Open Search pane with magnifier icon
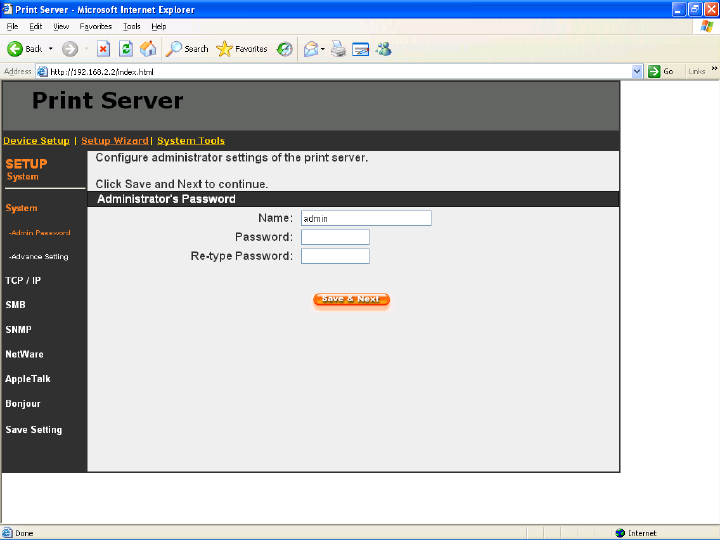The width and height of the screenshot is (720, 540). pos(187,49)
